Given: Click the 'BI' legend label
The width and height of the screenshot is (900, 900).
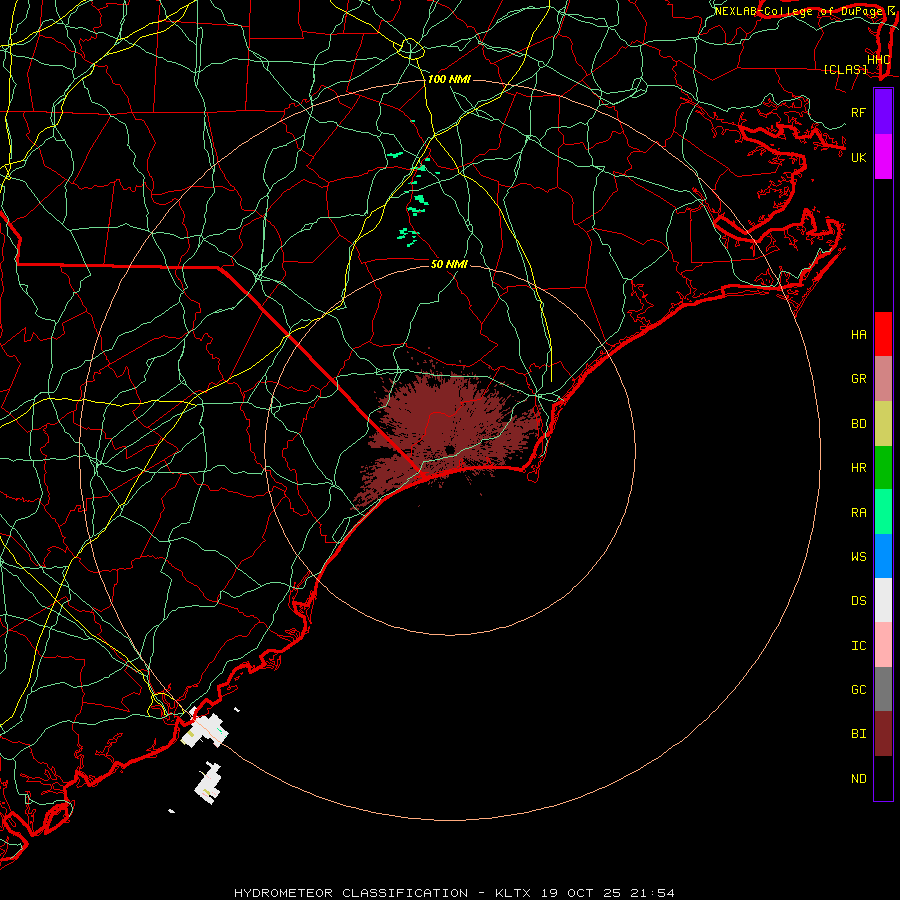Looking at the screenshot, I should 858,734.
